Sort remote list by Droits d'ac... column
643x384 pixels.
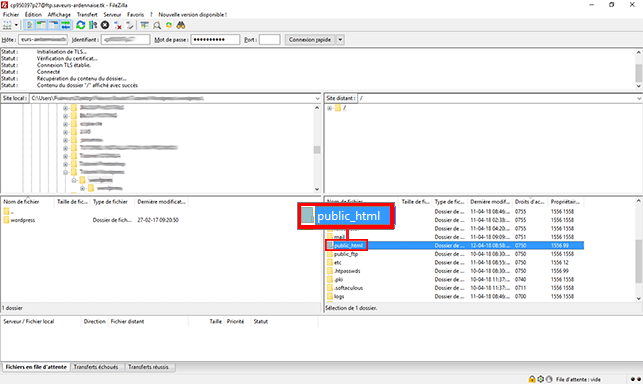coord(529,202)
